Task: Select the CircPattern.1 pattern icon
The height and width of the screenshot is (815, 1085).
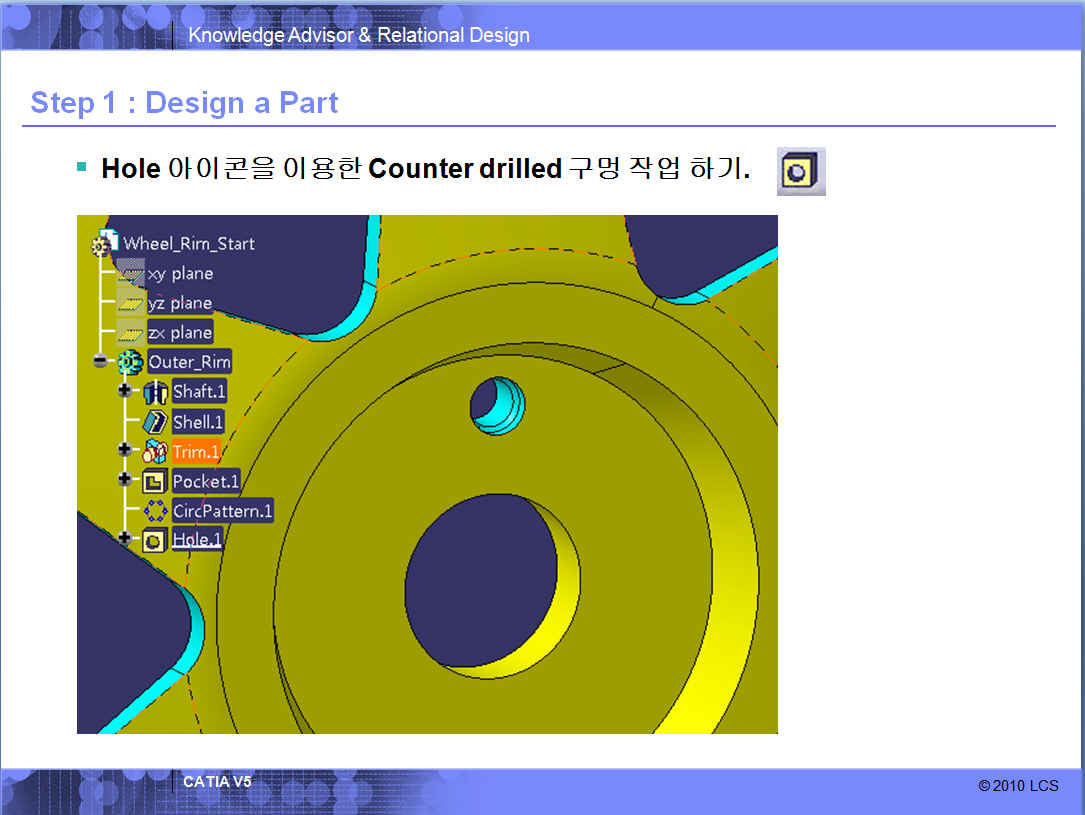Action: click(156, 511)
